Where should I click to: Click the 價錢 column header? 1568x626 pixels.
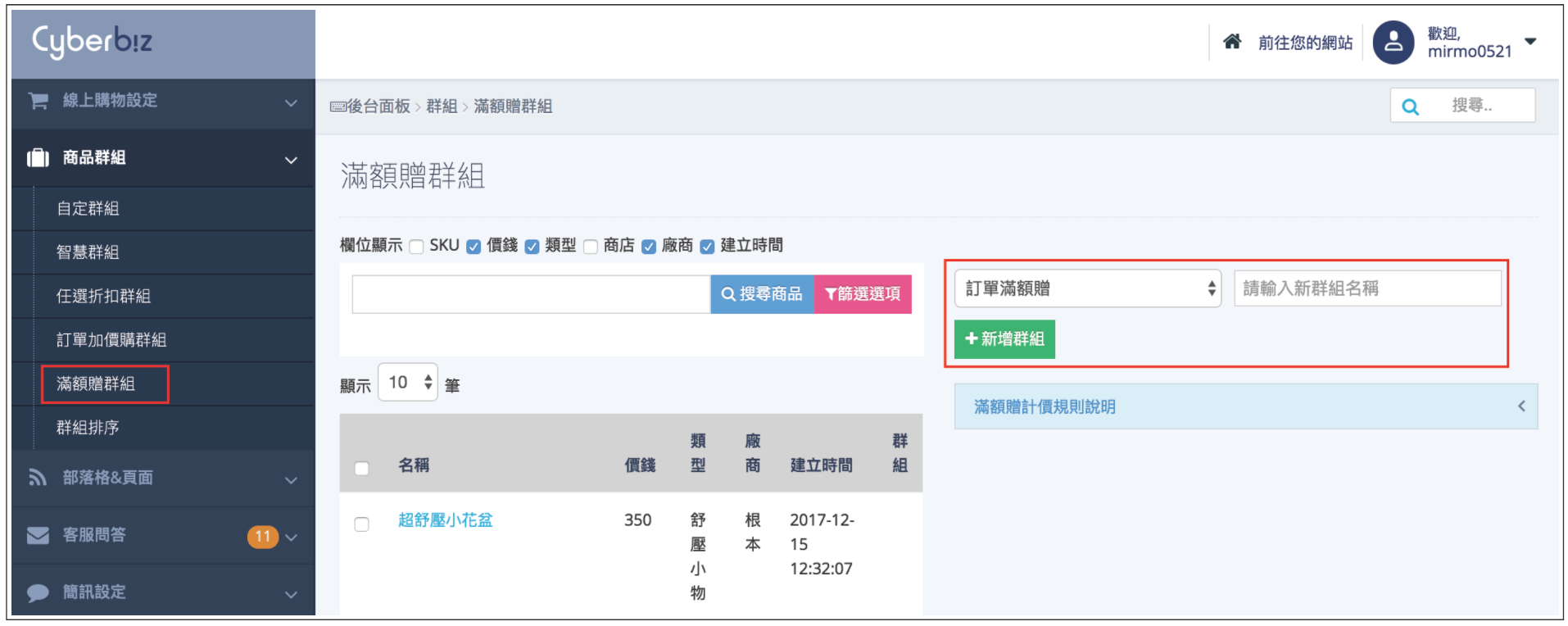(640, 465)
